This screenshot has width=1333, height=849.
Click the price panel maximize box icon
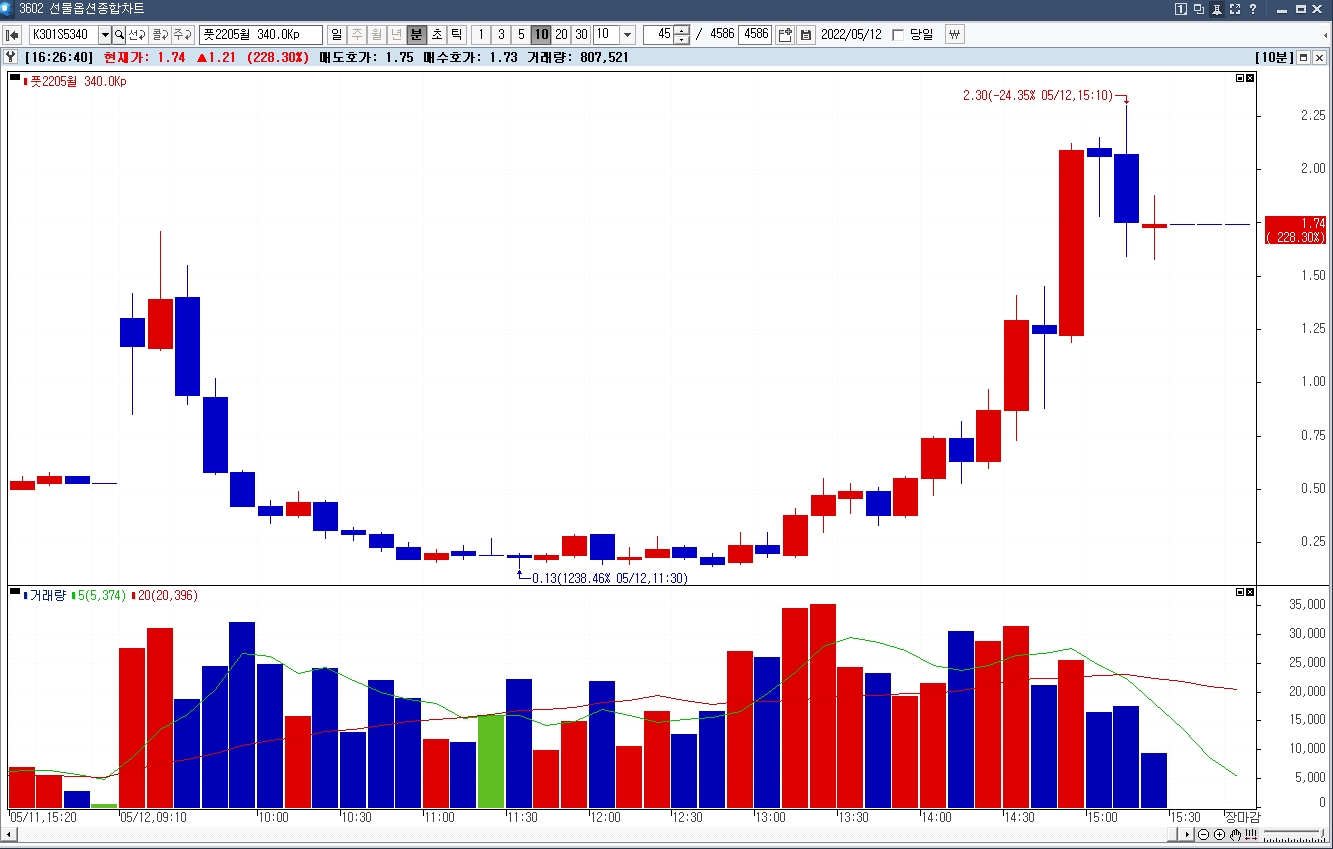1240,77
